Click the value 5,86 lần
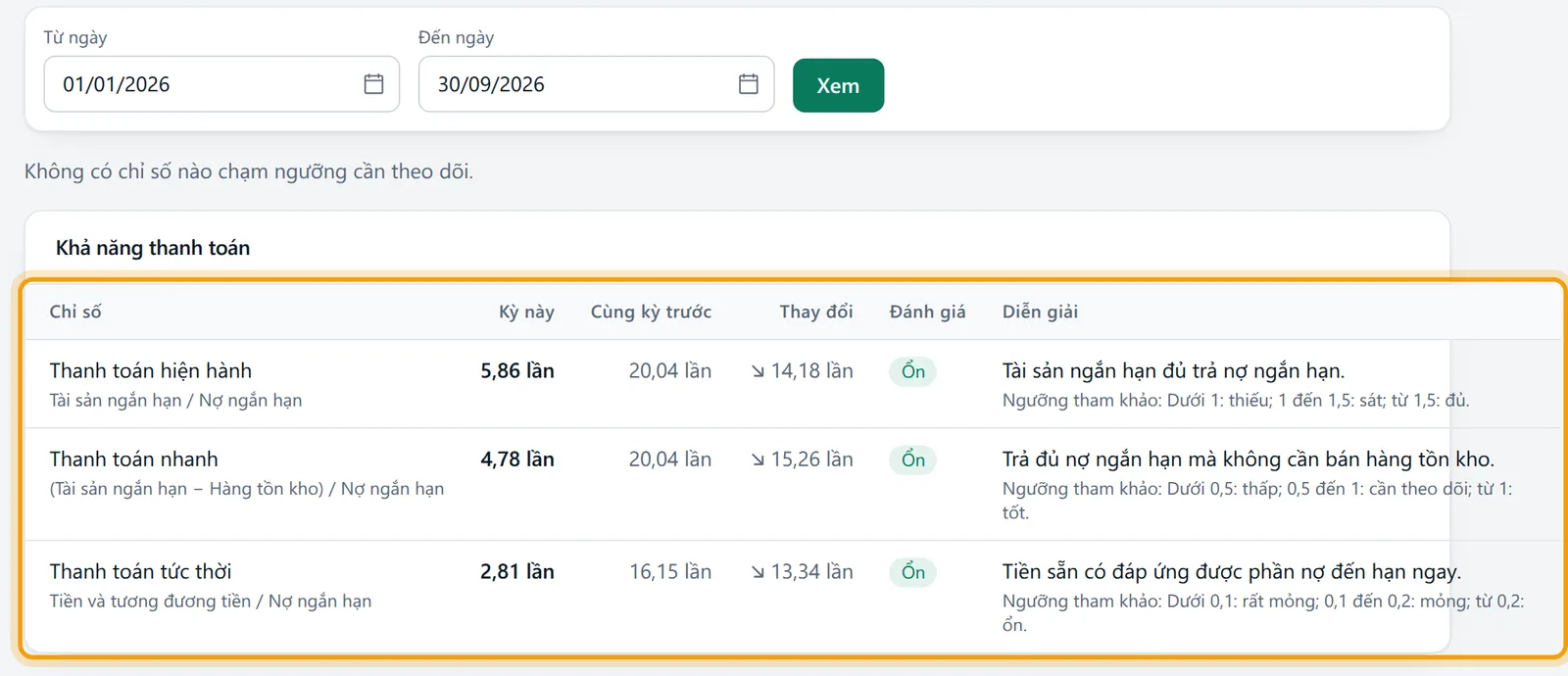1568x676 pixels. [x=517, y=370]
